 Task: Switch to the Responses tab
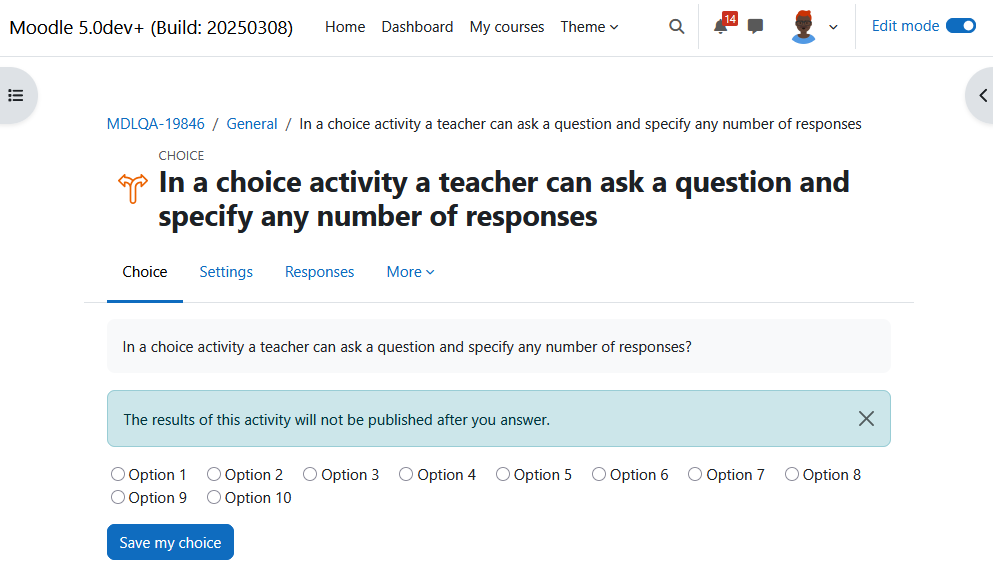click(x=320, y=272)
